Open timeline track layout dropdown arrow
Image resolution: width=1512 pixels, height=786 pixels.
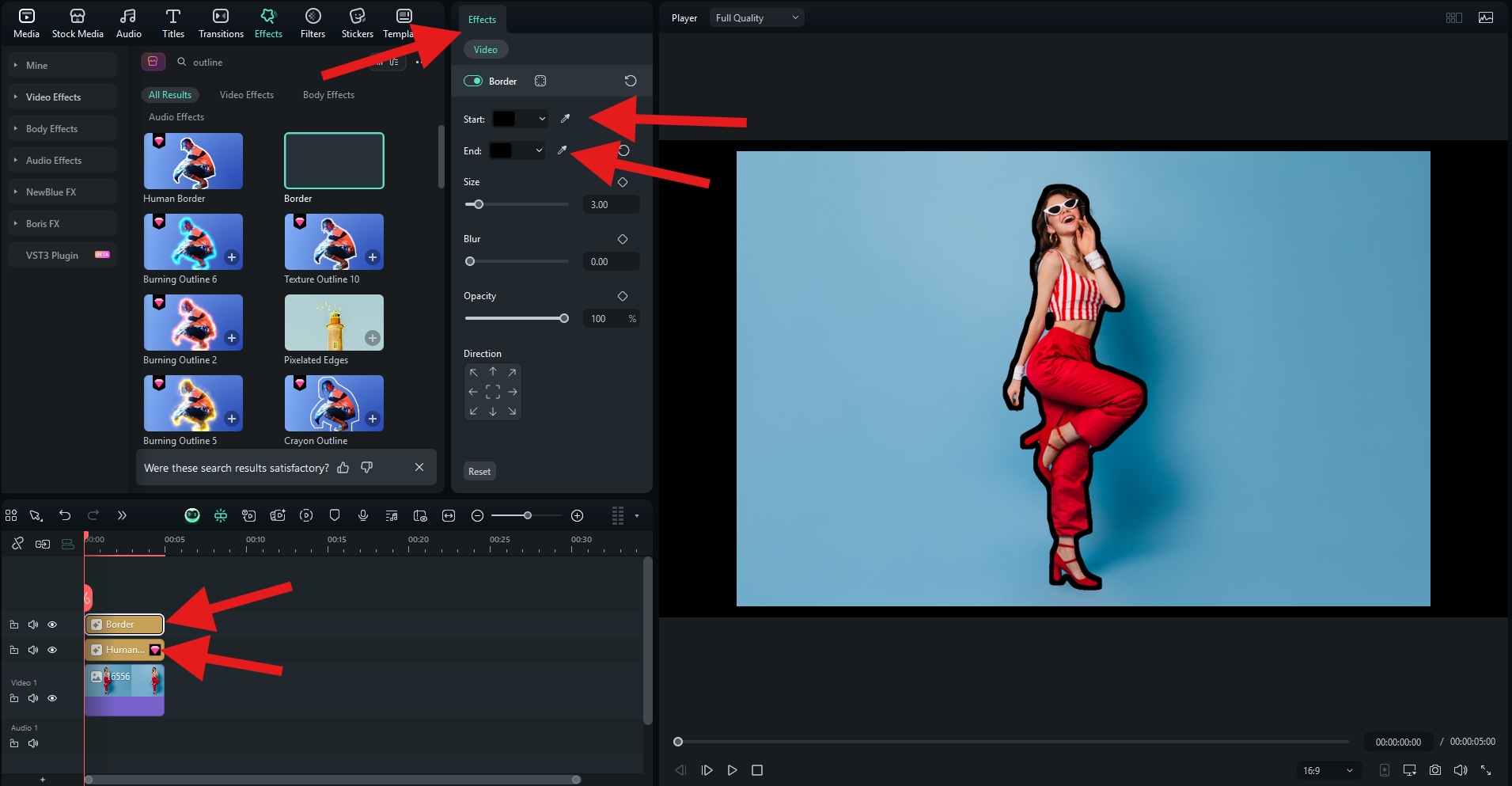637,516
